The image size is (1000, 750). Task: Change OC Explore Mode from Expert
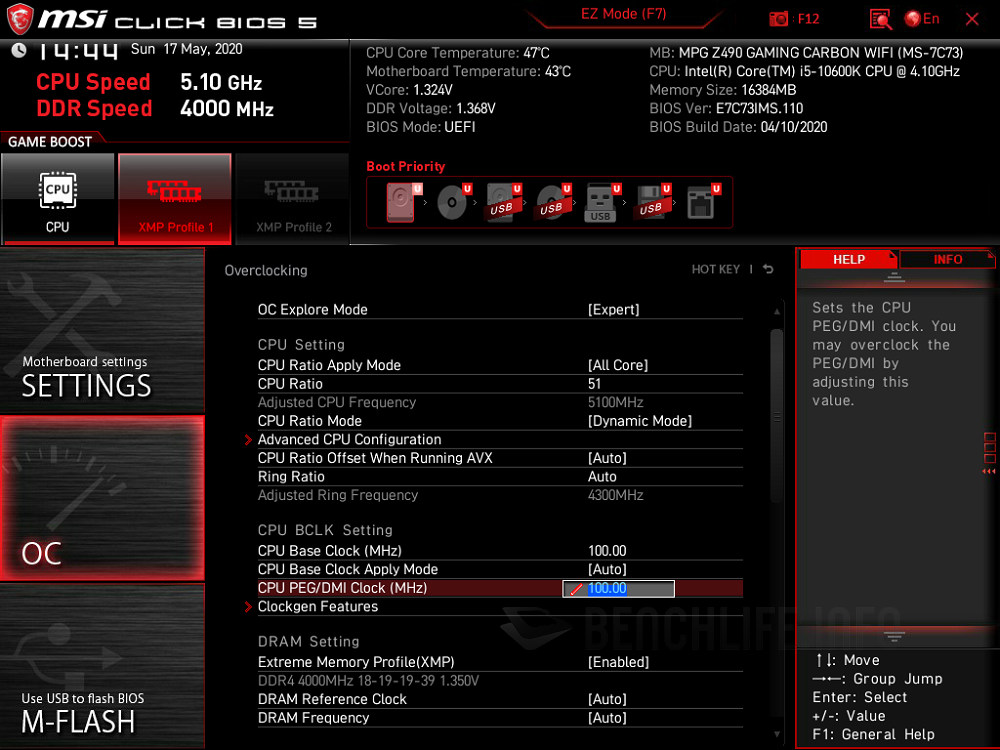(x=614, y=309)
